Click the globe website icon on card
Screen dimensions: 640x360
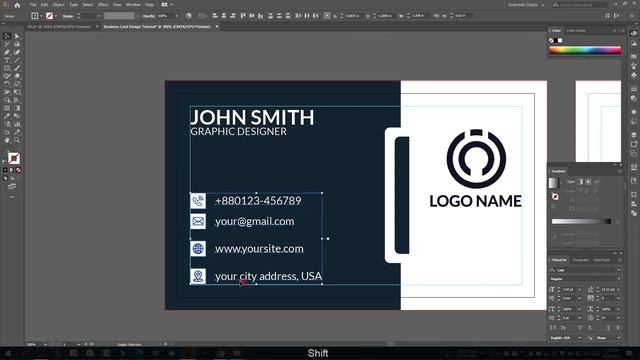point(198,249)
